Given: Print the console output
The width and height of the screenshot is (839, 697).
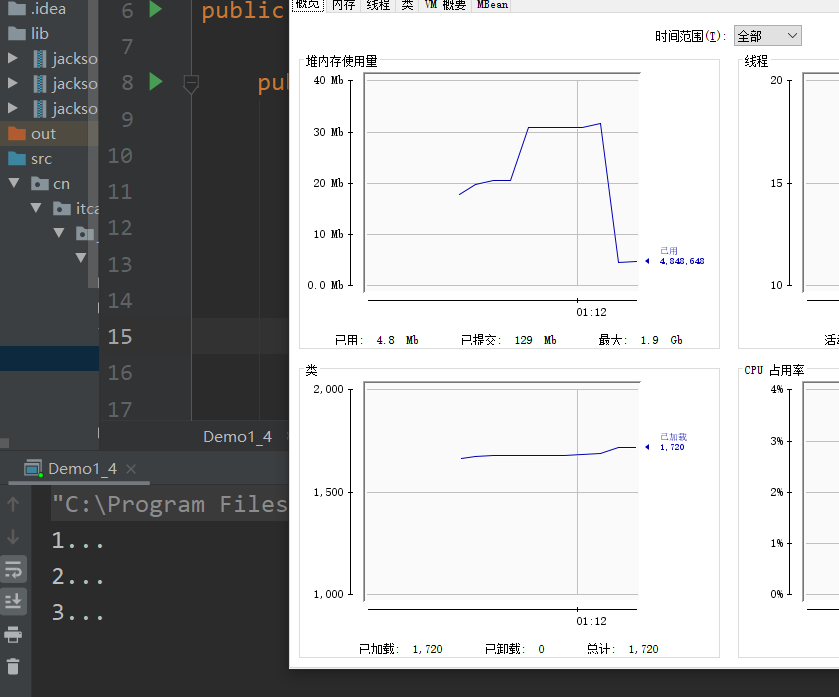Looking at the screenshot, I should [13, 634].
